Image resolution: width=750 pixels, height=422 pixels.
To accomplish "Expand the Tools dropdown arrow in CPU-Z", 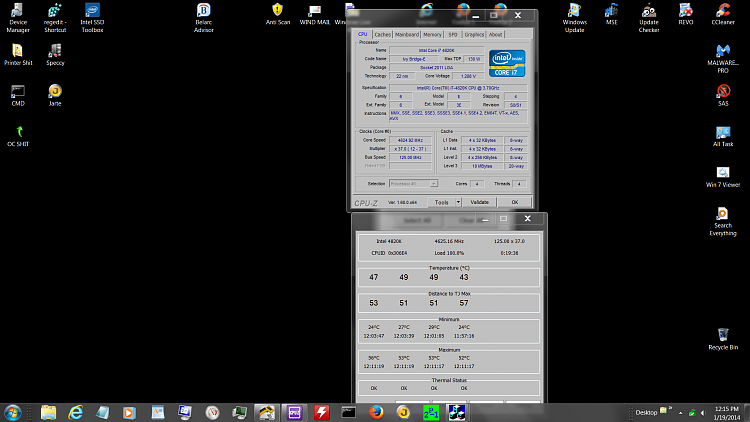I will click(x=458, y=202).
